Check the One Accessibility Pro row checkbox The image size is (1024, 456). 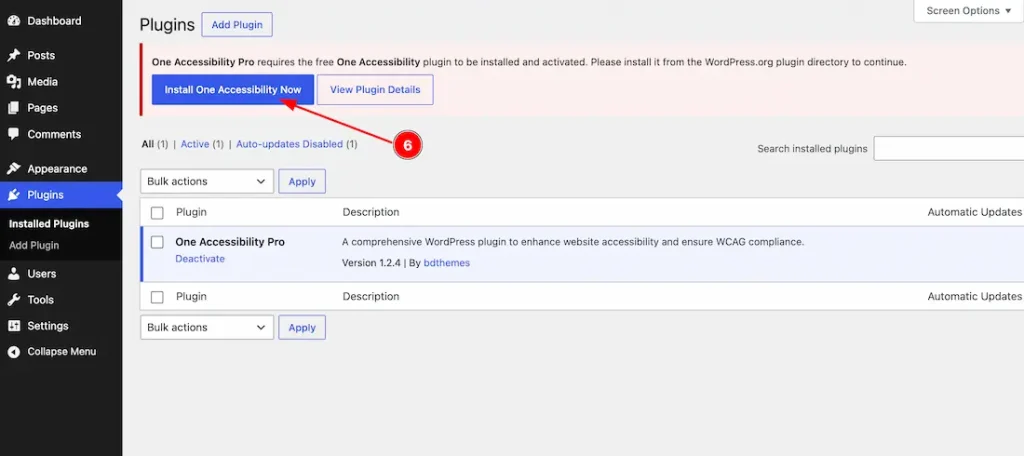pyautogui.click(x=157, y=242)
